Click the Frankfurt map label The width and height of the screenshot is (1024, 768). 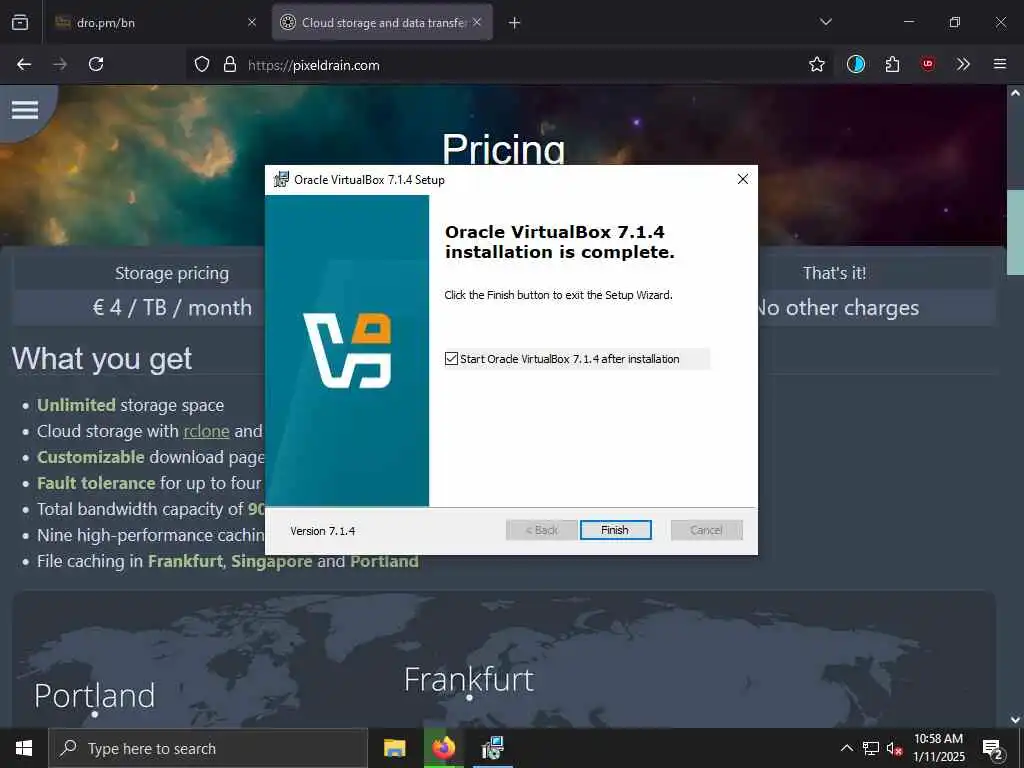(x=469, y=680)
